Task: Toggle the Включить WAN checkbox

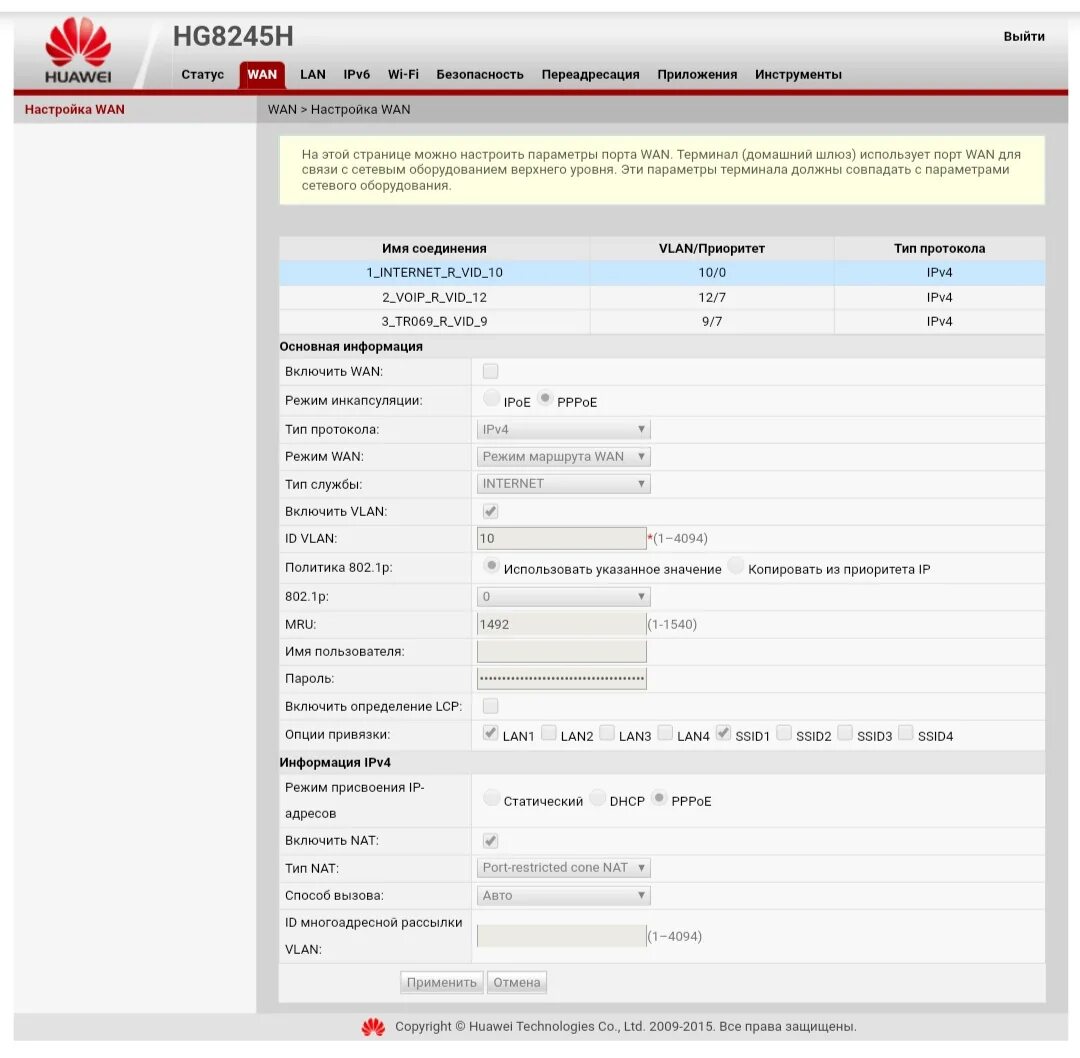Action: 490,371
